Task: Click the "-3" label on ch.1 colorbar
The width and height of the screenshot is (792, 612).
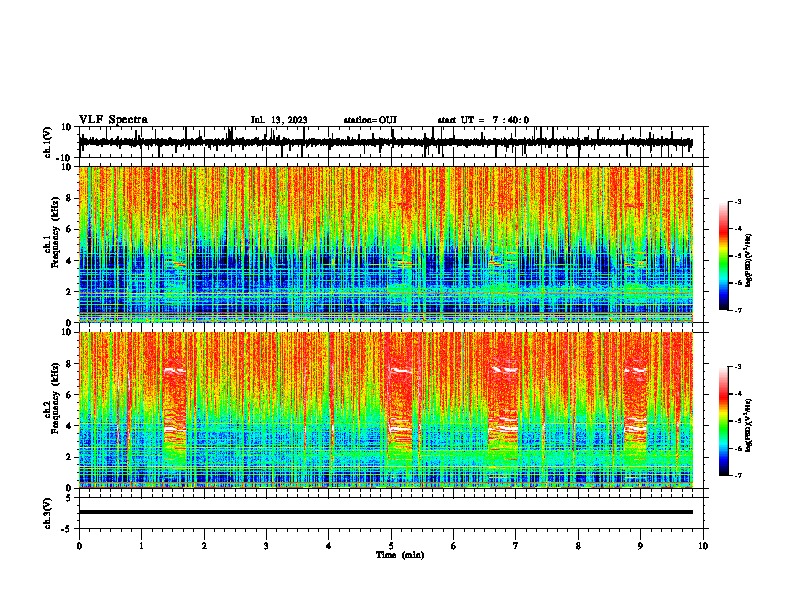Action: click(x=738, y=201)
